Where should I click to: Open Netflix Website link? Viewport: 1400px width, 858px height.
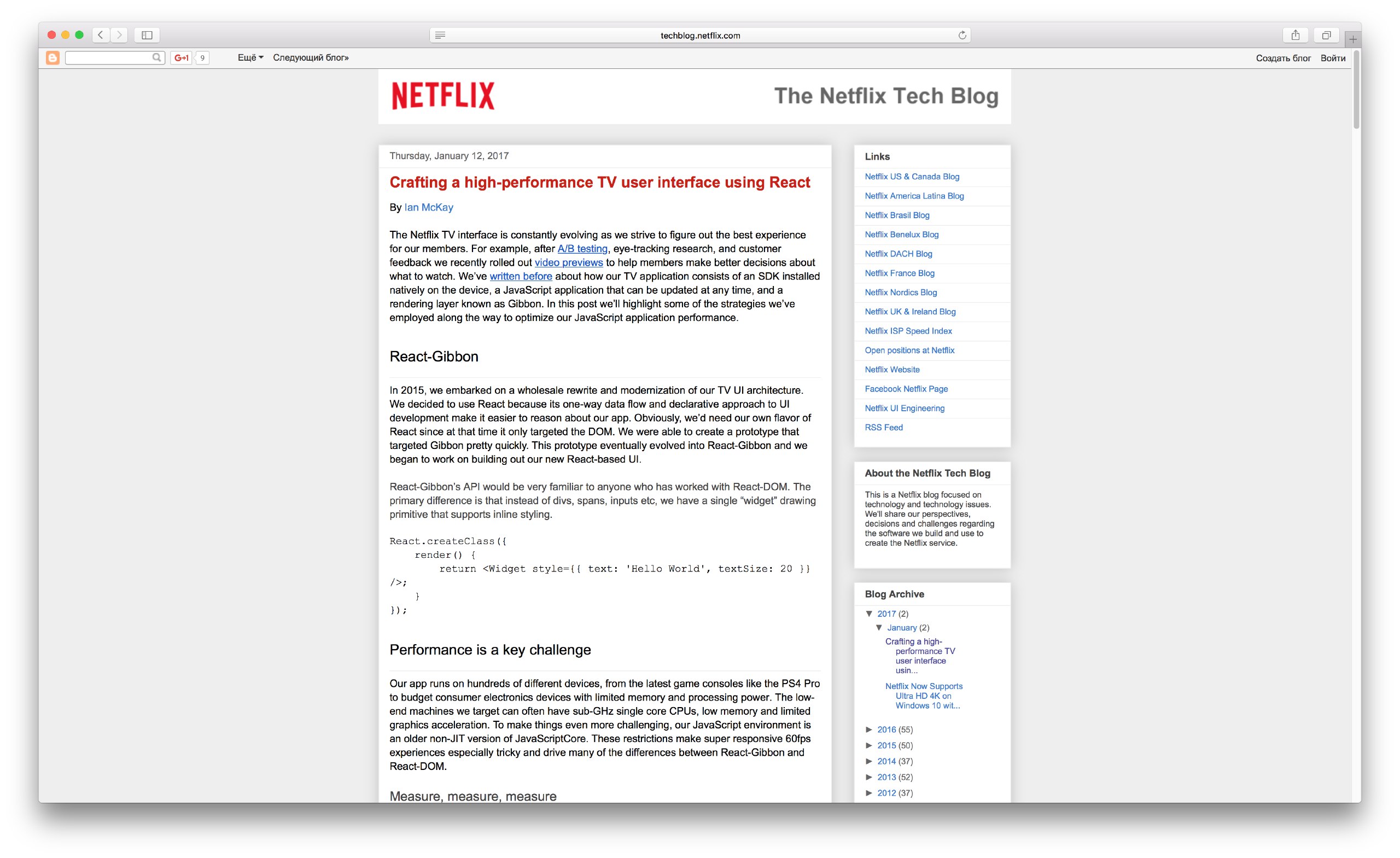click(x=892, y=370)
